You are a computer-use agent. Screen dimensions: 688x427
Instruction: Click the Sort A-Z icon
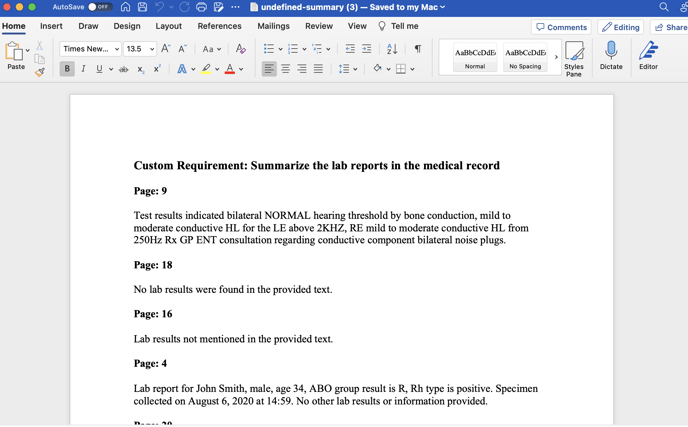pos(392,48)
